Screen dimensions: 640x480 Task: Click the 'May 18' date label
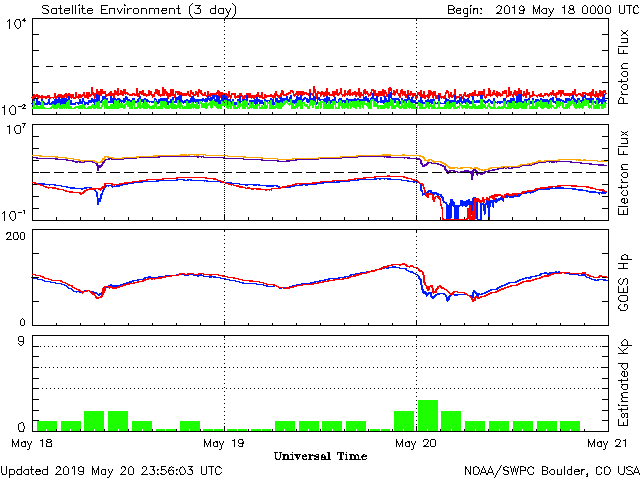pos(32,443)
